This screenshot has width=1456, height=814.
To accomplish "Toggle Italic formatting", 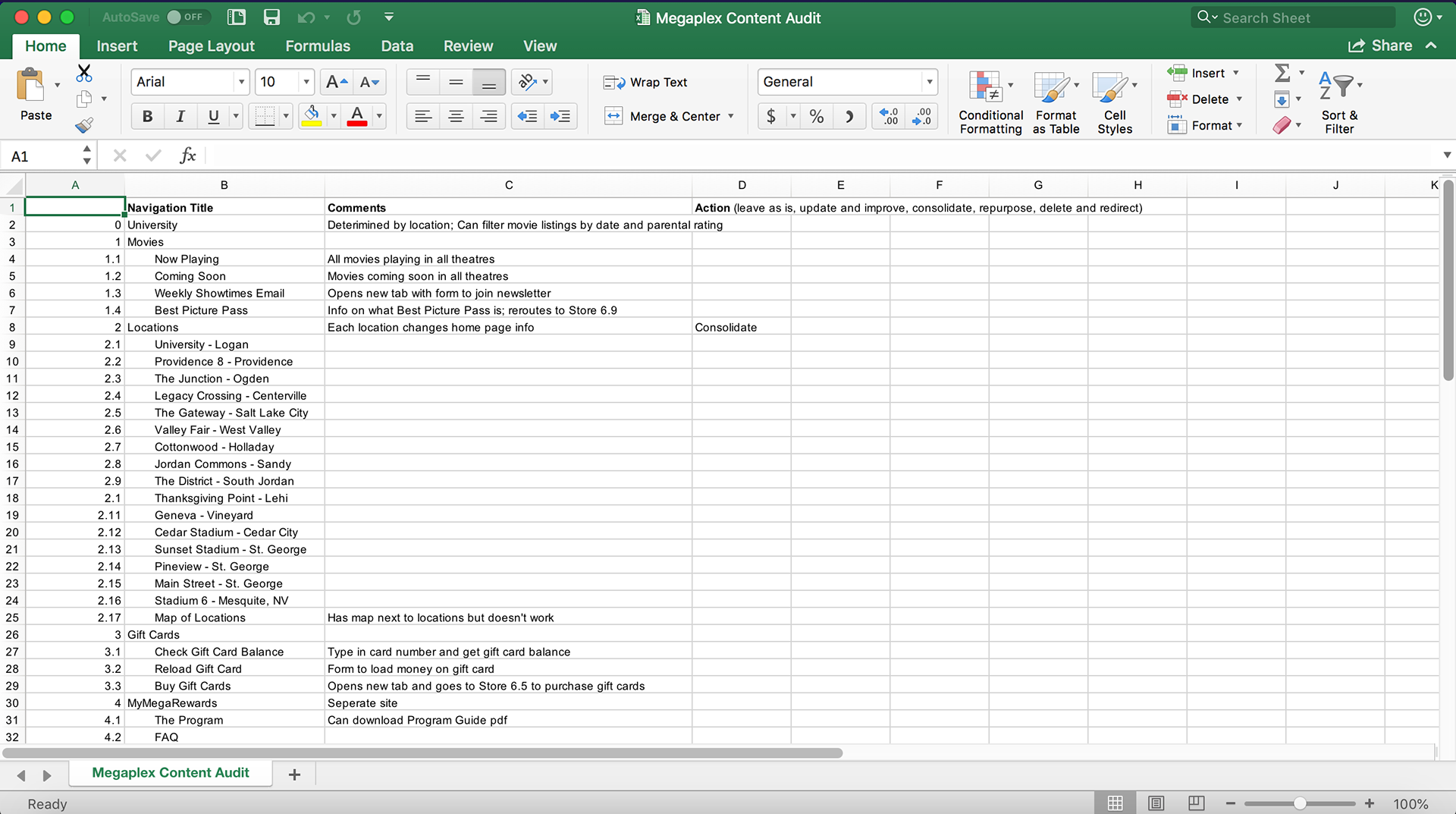I will [180, 116].
